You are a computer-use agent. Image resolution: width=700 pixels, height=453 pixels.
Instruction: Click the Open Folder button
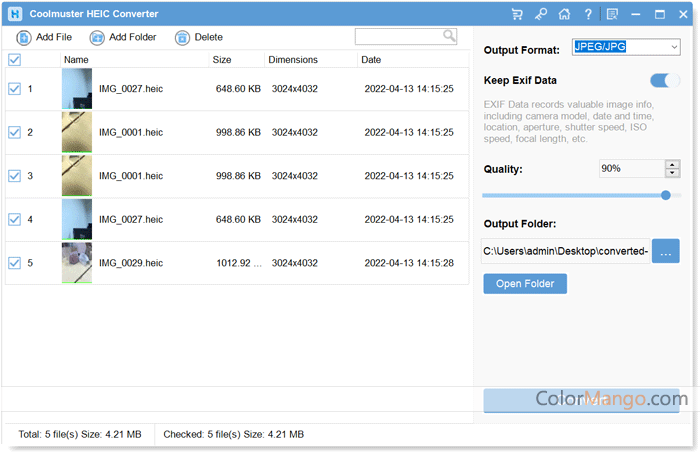[525, 284]
